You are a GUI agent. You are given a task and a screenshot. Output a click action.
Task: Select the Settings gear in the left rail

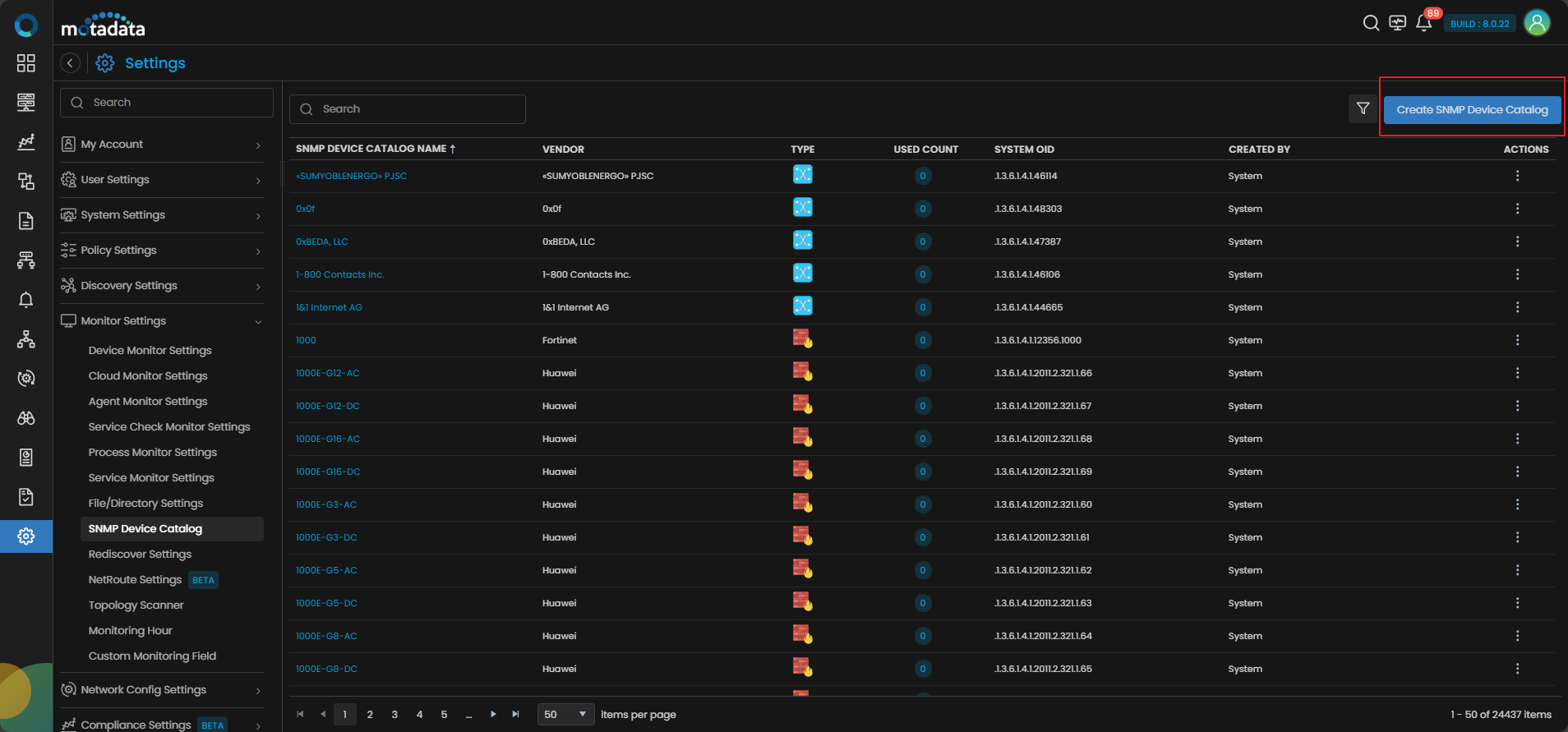click(x=26, y=536)
